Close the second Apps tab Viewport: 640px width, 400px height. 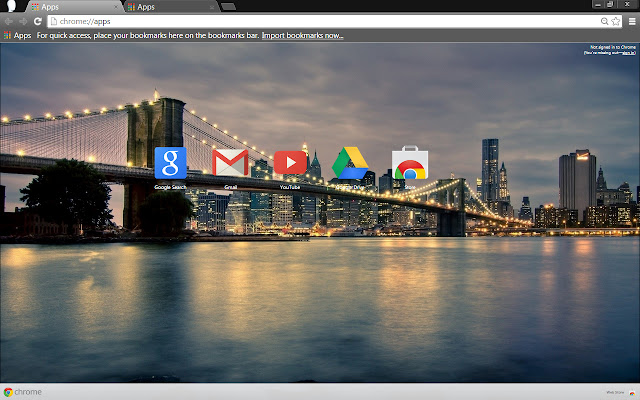(x=212, y=7)
